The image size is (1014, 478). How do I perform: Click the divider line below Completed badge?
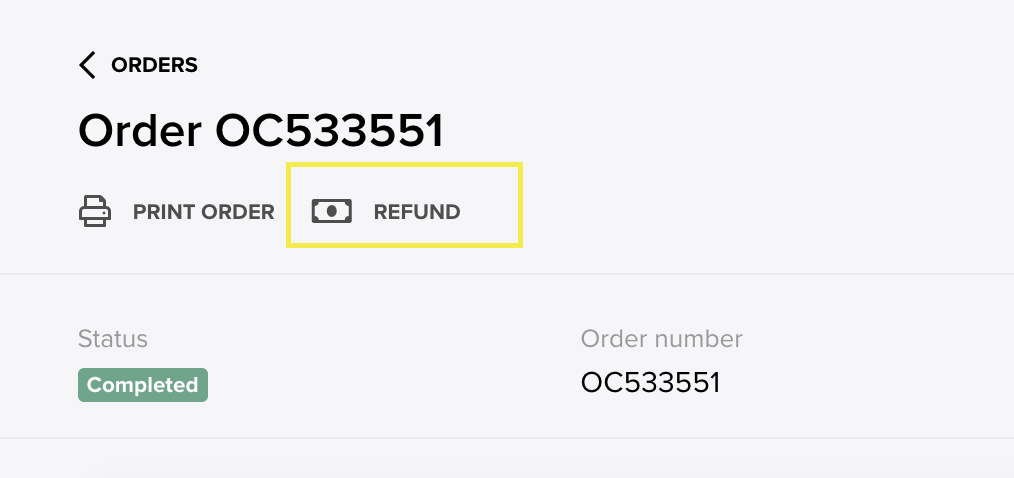(x=507, y=438)
